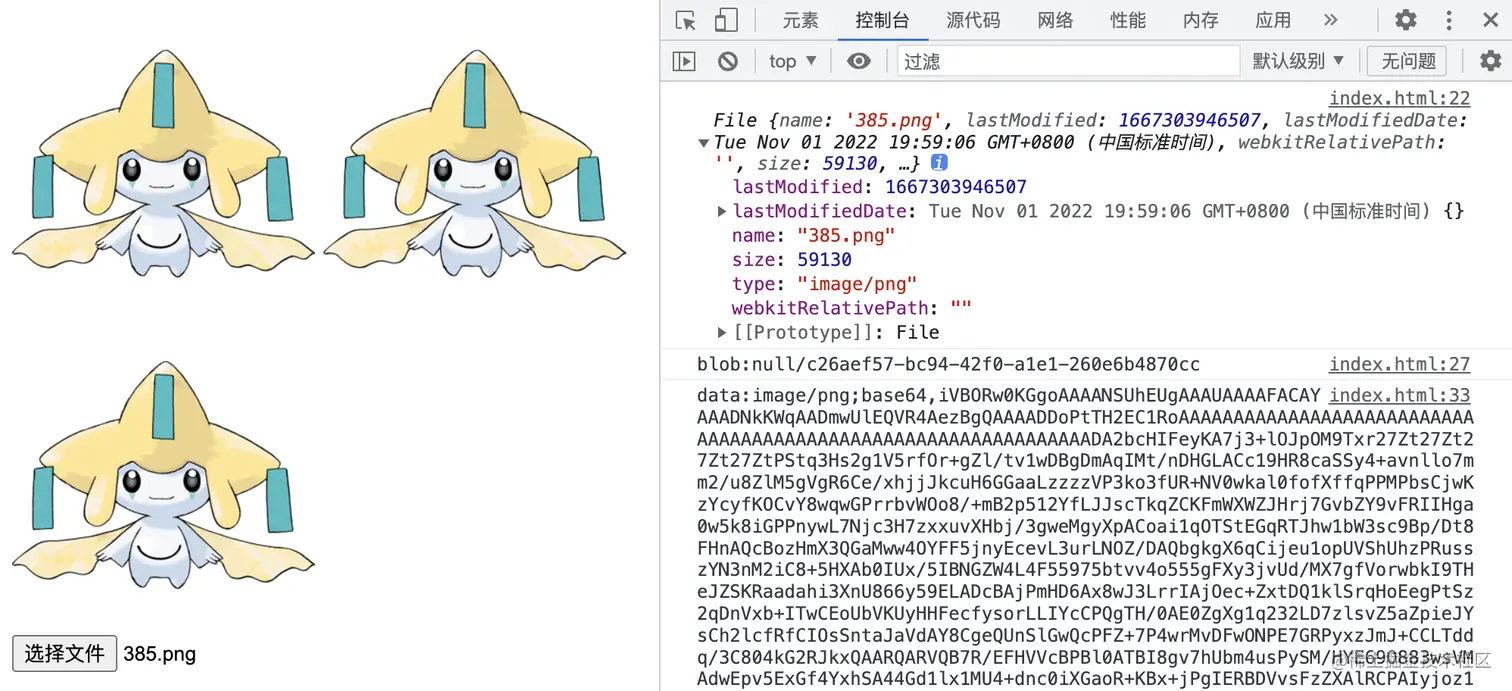Click the top-left Jirachi image
Screen dimensions: 1512x691
pos(164,164)
